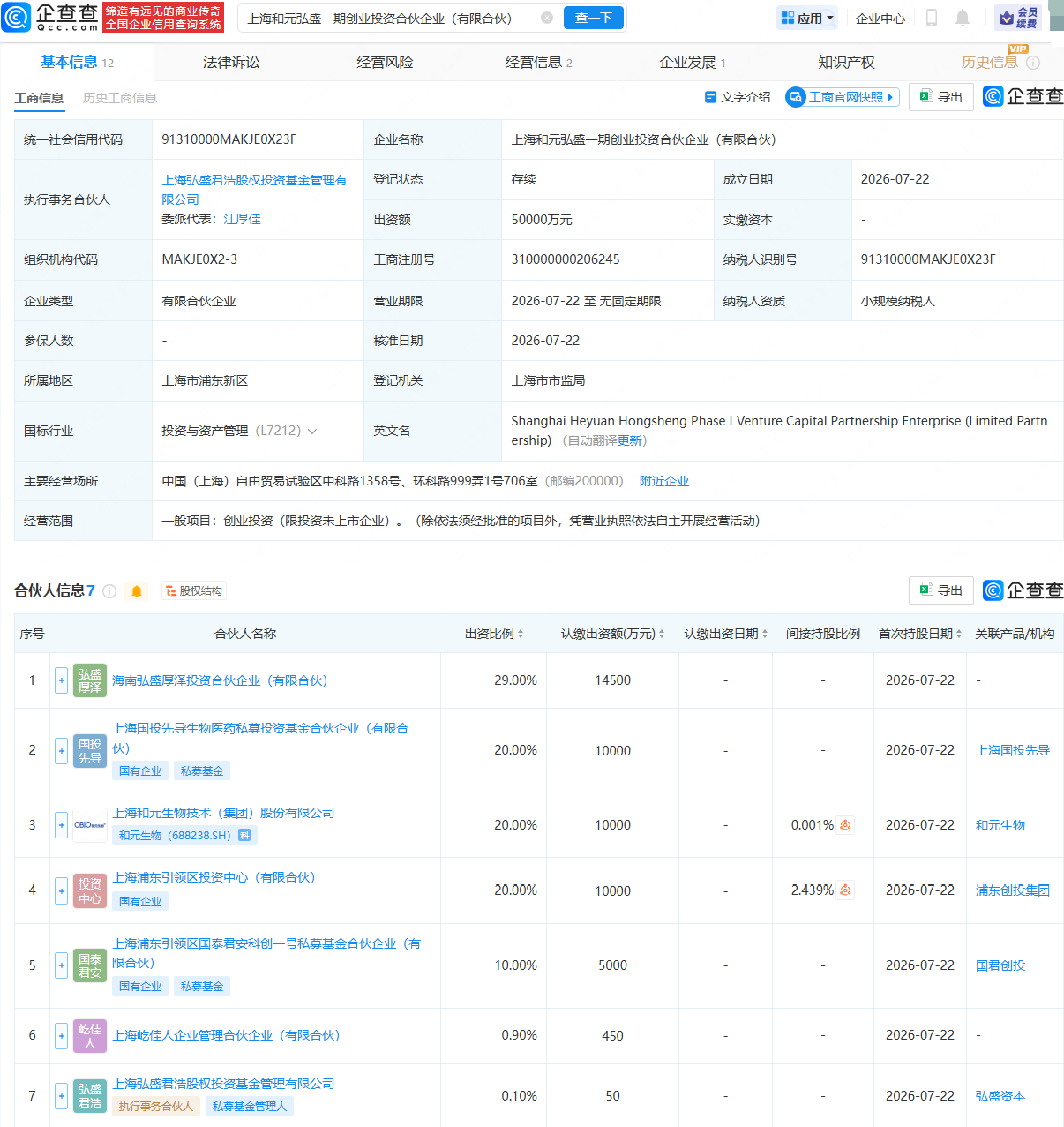Image resolution: width=1064 pixels, height=1127 pixels.
Task: Open the 应用 dropdown menu
Action: point(807,18)
